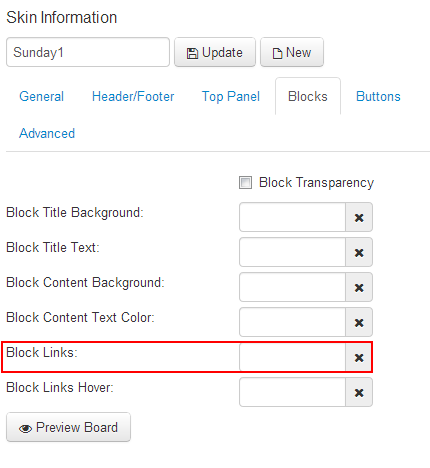Focus the Sunday1 skin name field
The height and width of the screenshot is (468, 430).
tap(88, 52)
